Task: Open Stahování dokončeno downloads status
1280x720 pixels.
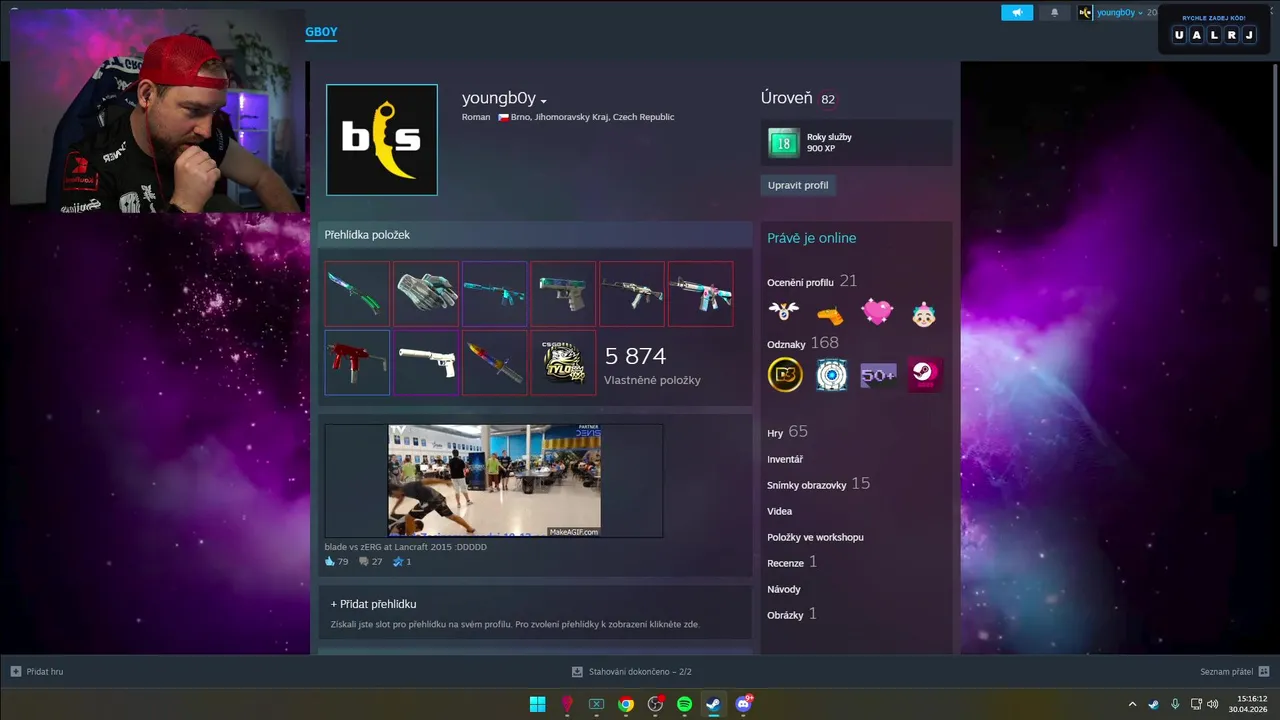Action: pyautogui.click(x=632, y=671)
